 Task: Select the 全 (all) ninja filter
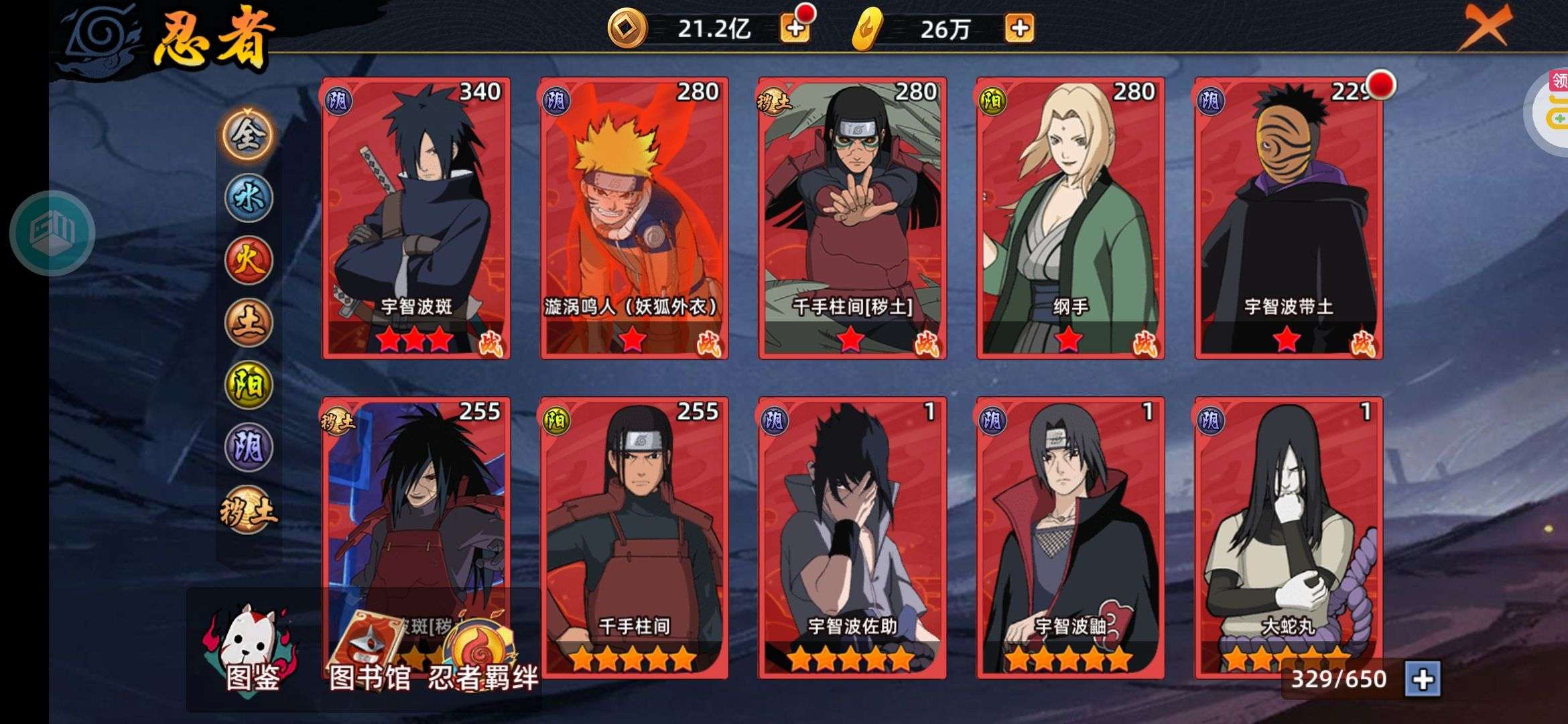(x=248, y=135)
